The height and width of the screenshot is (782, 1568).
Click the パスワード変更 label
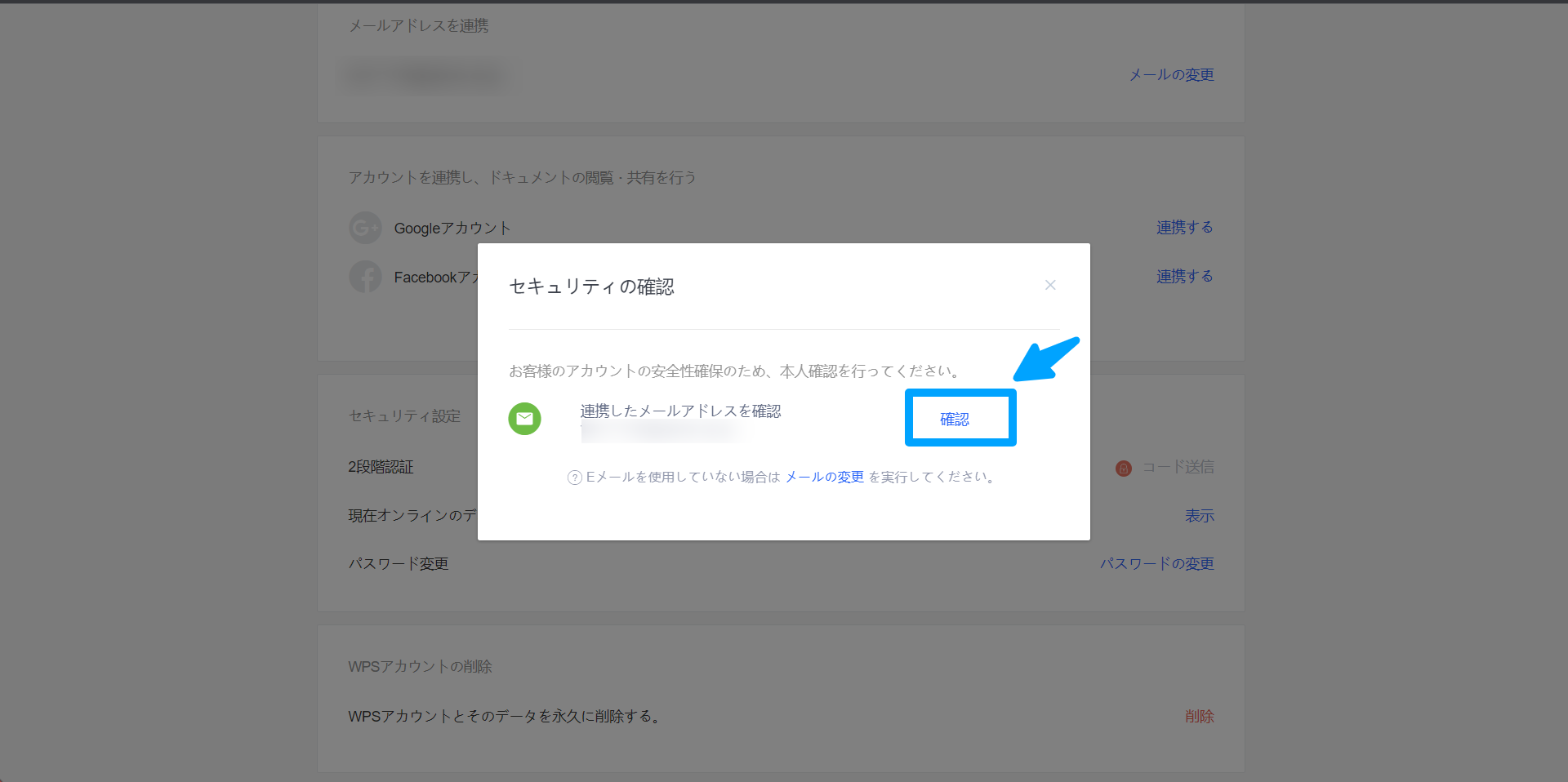point(399,564)
